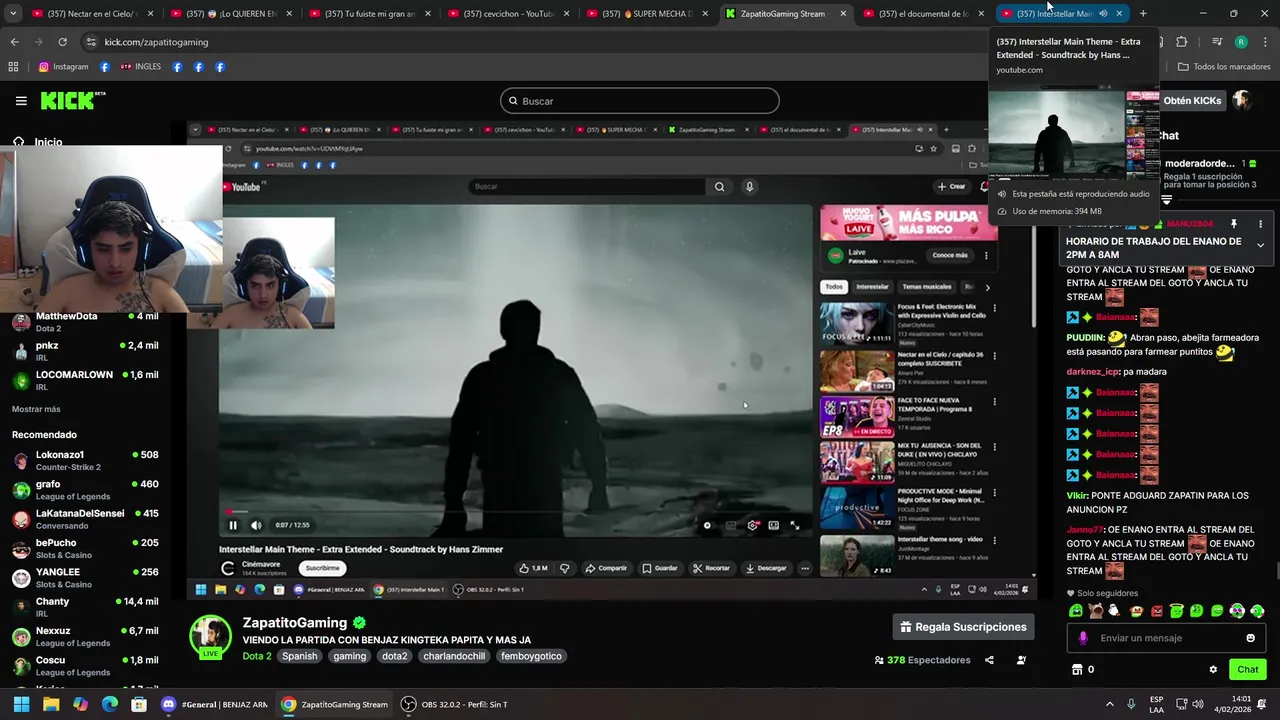
Task: Click the Enviar un mensaje field
Action: tap(1166, 638)
